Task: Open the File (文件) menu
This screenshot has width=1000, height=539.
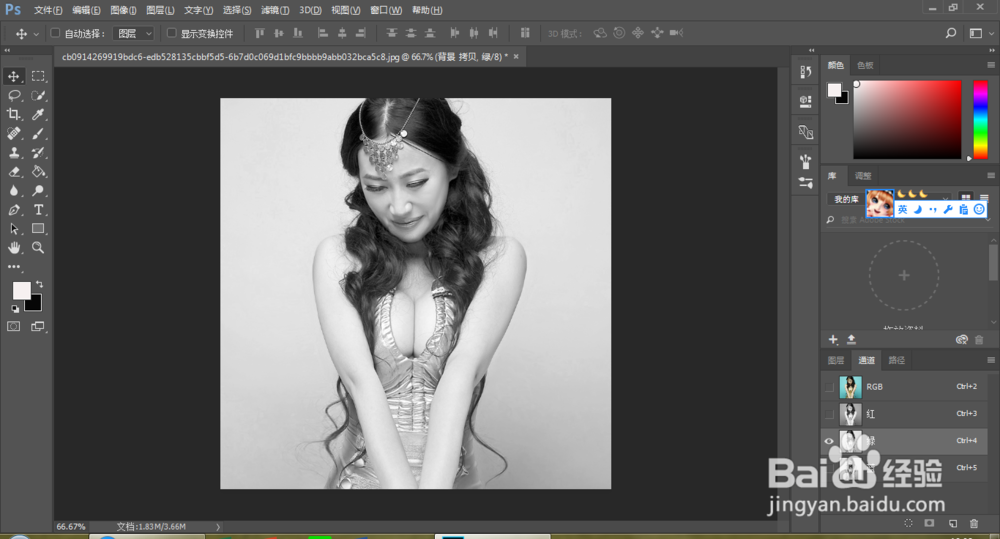Action: pyautogui.click(x=48, y=10)
